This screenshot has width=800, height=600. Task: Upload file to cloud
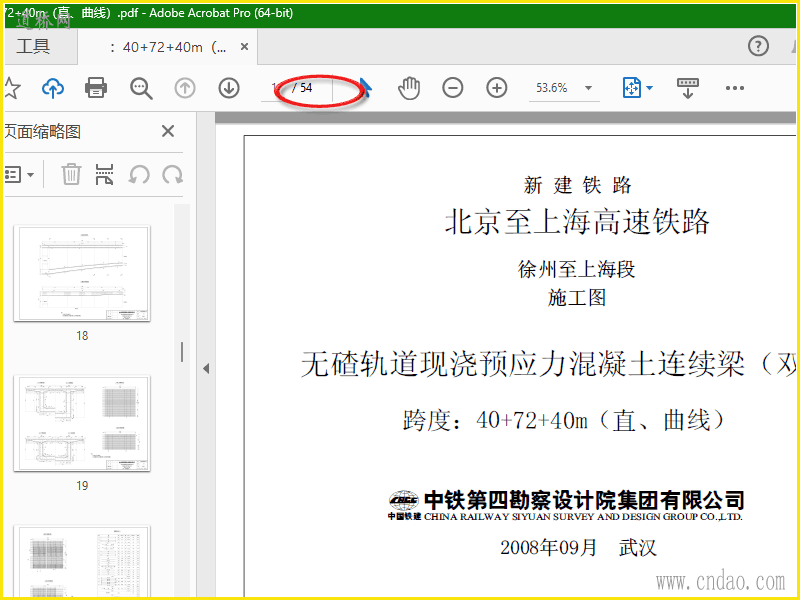53,88
